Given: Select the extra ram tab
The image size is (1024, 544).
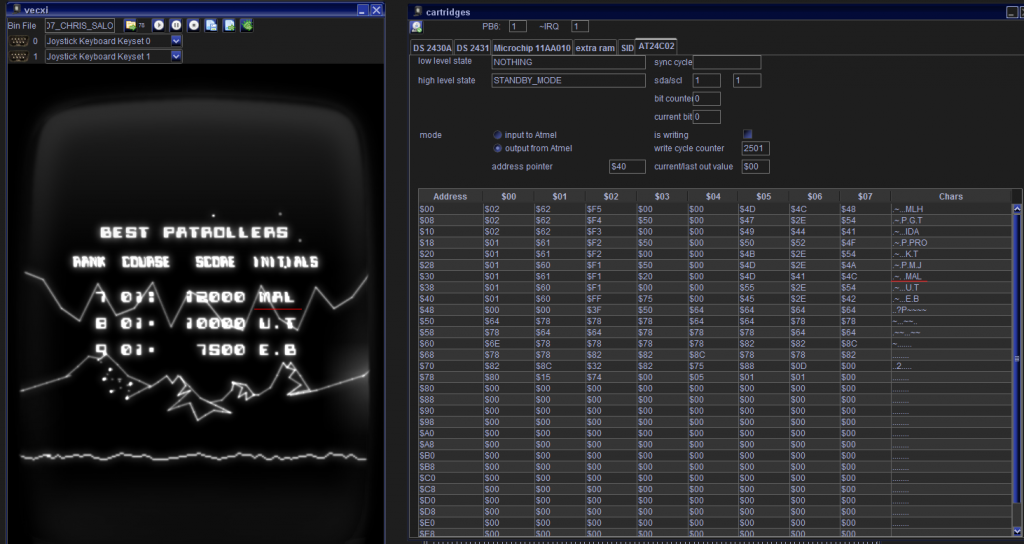Looking at the screenshot, I should tap(595, 47).
